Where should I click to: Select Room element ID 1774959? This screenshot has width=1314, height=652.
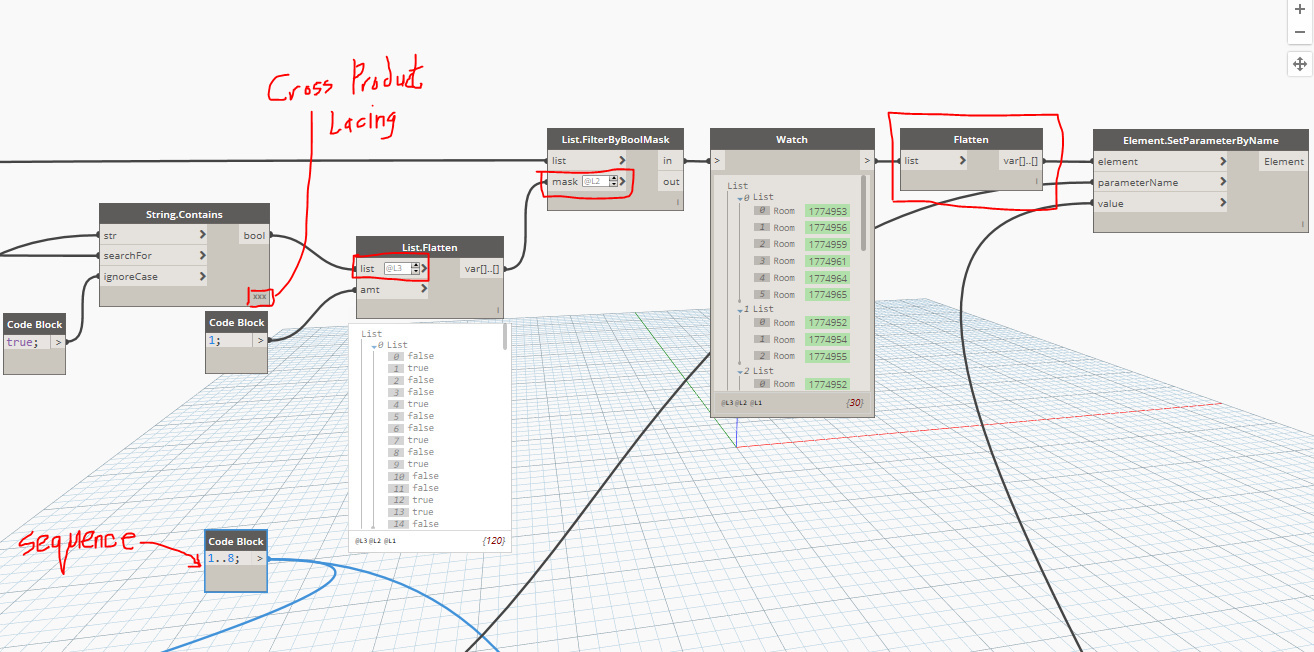(826, 244)
